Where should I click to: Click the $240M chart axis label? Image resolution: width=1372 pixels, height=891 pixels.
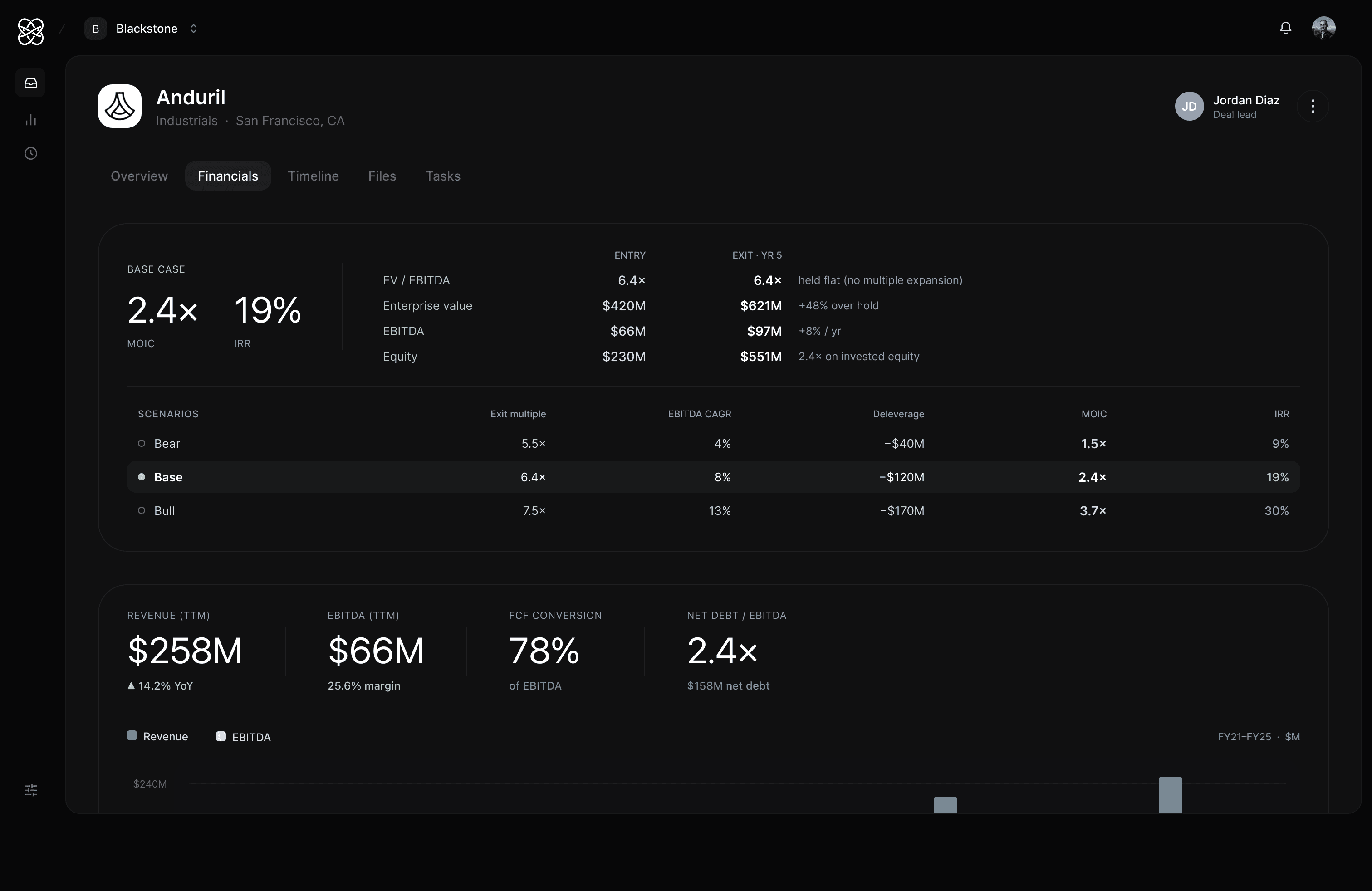(x=150, y=784)
